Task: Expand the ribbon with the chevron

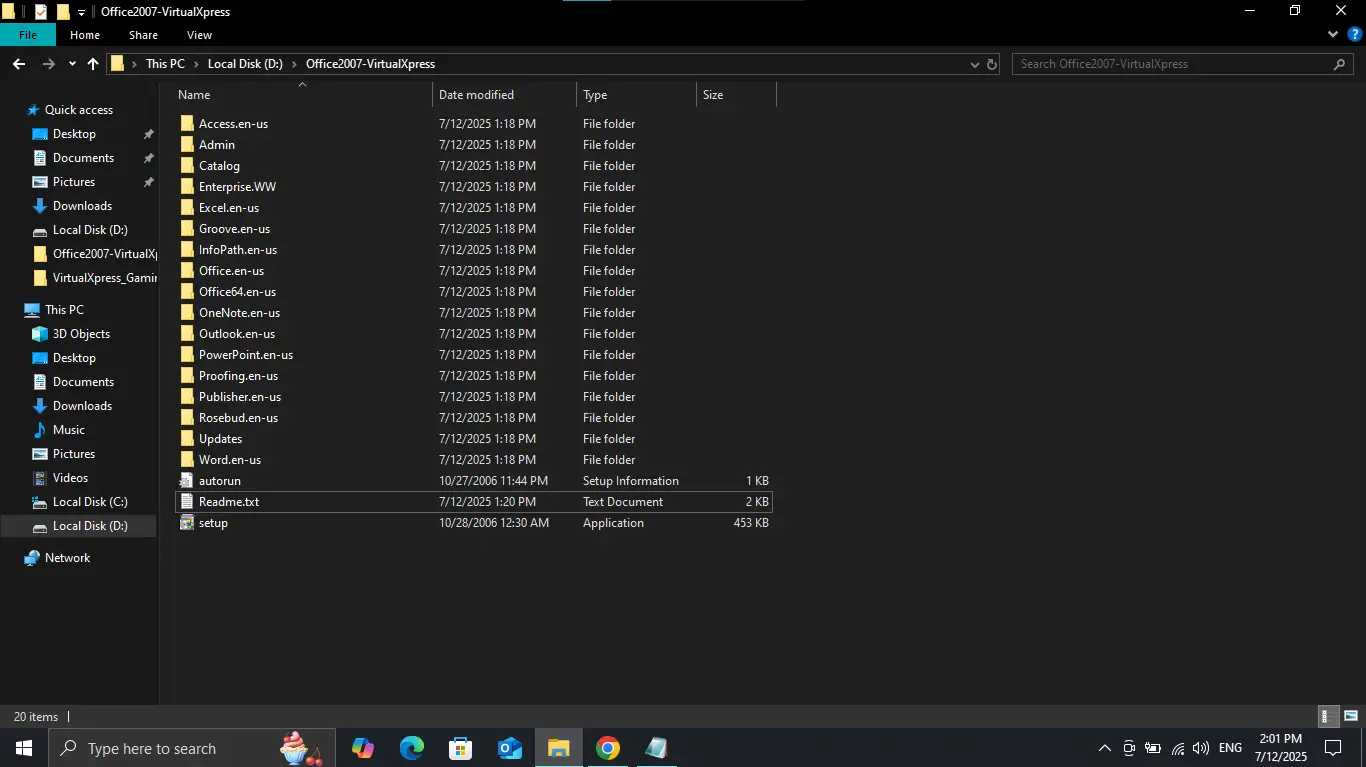Action: [x=1332, y=35]
